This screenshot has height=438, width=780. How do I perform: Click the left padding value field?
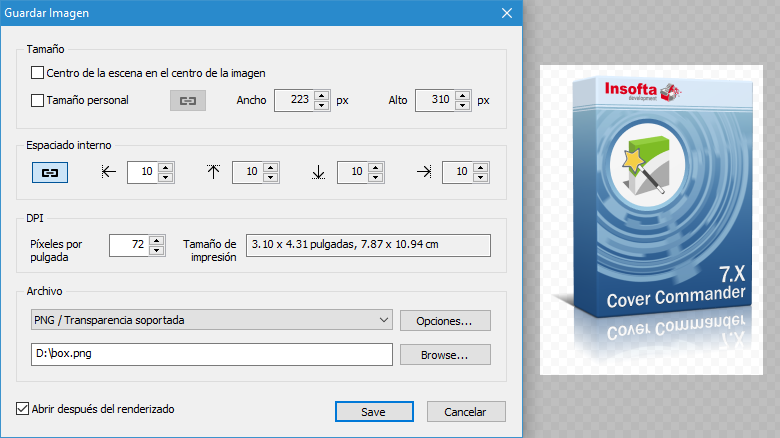143,173
